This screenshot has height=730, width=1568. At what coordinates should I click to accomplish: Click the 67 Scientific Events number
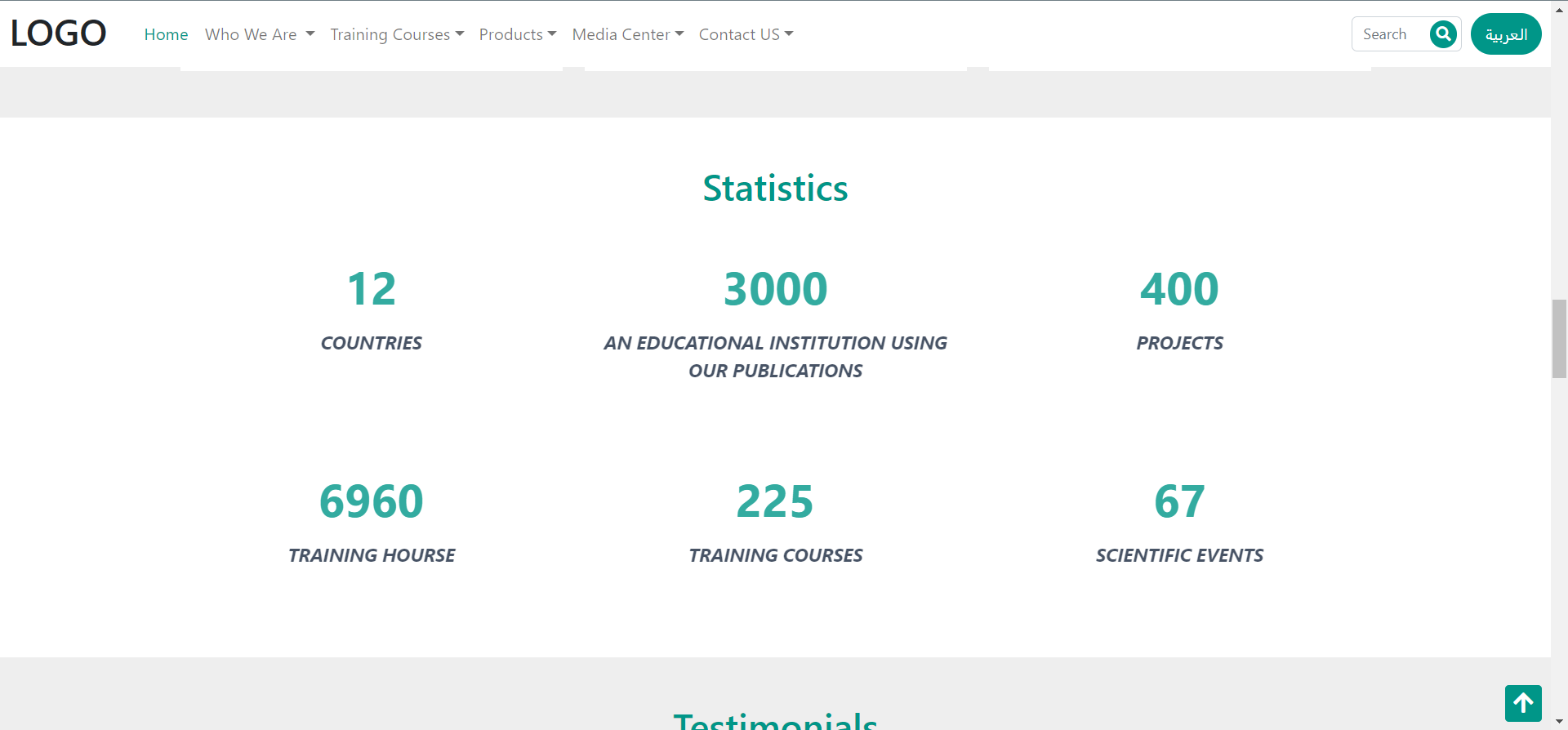pos(1179,501)
